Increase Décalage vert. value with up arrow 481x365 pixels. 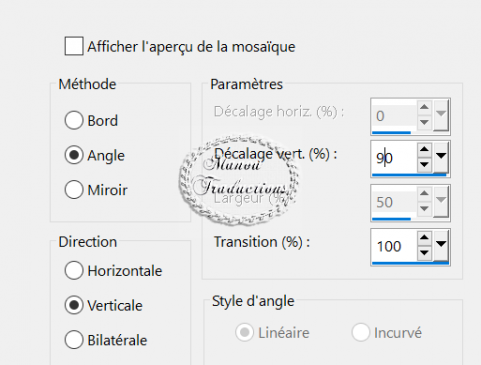[x=424, y=149]
